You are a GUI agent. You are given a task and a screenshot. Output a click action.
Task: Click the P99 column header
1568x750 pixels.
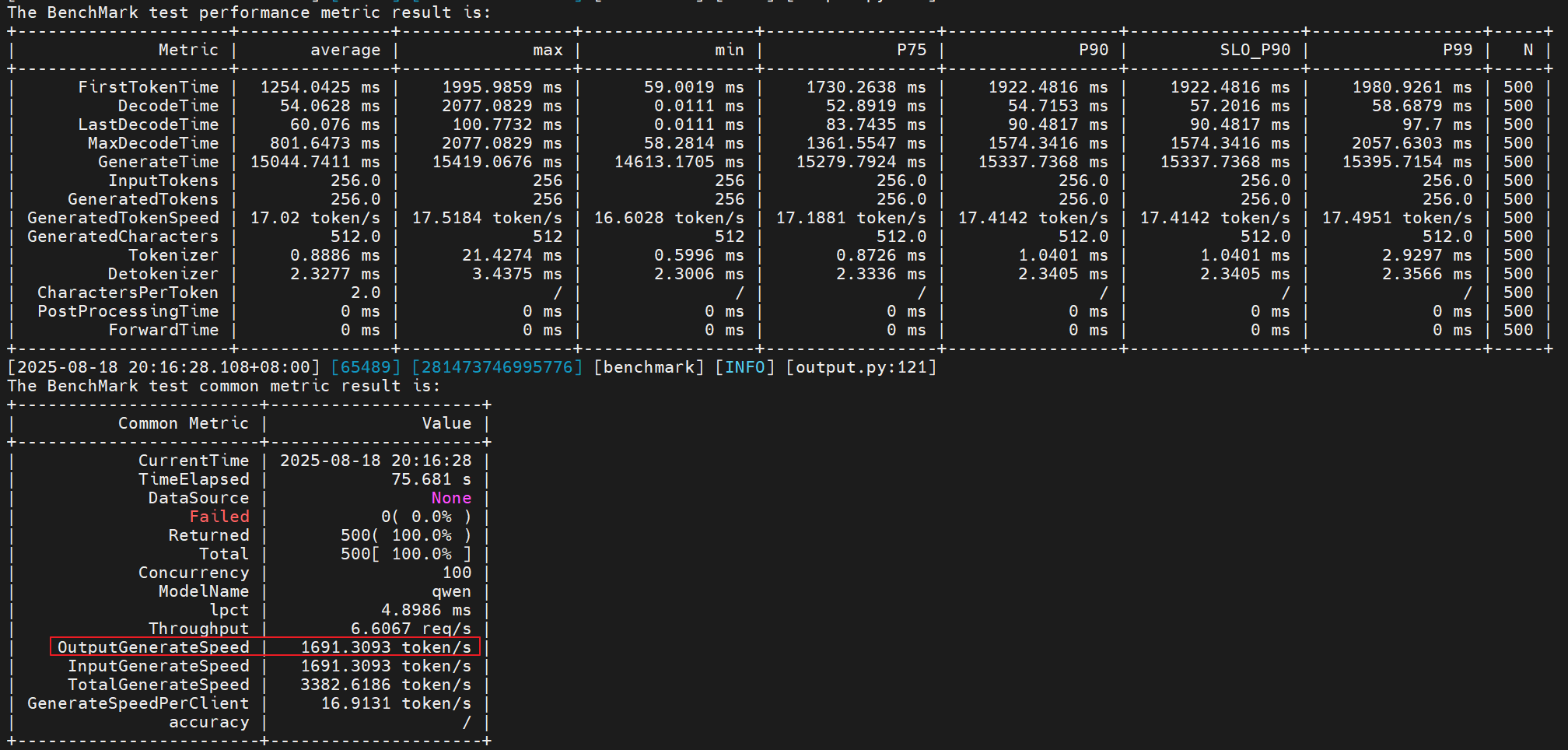click(x=1458, y=50)
